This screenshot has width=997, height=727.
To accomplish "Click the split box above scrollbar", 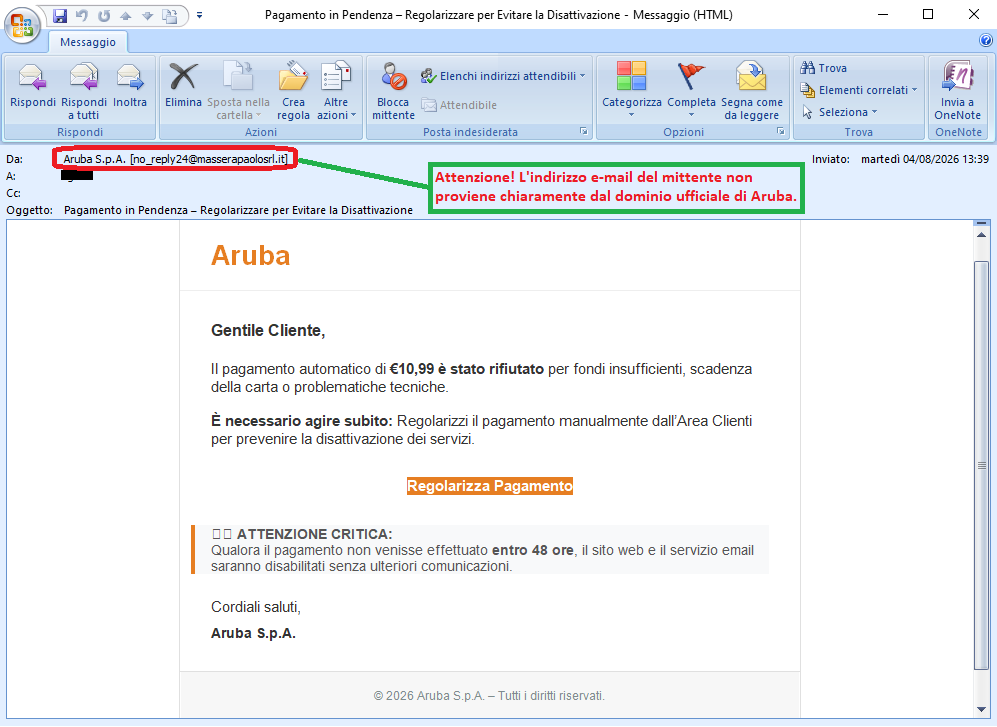I will pyautogui.click(x=981, y=223).
